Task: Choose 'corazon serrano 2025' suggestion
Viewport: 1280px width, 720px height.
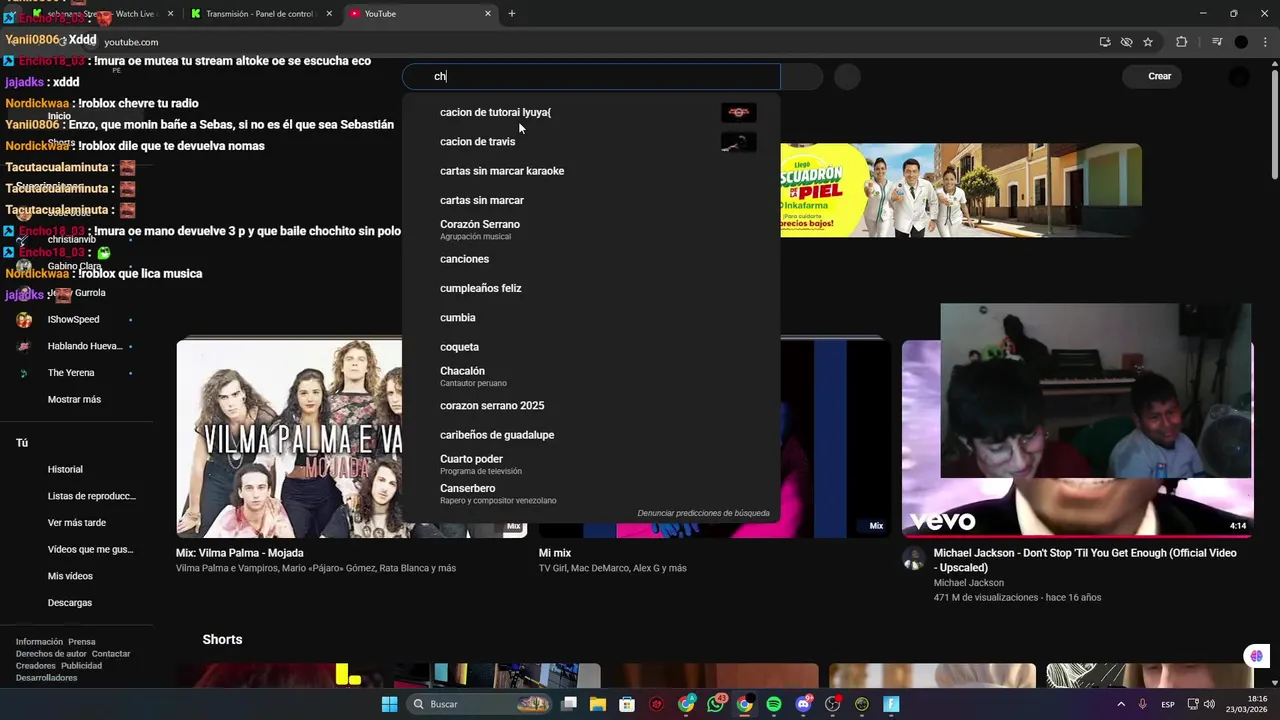Action: point(591,406)
